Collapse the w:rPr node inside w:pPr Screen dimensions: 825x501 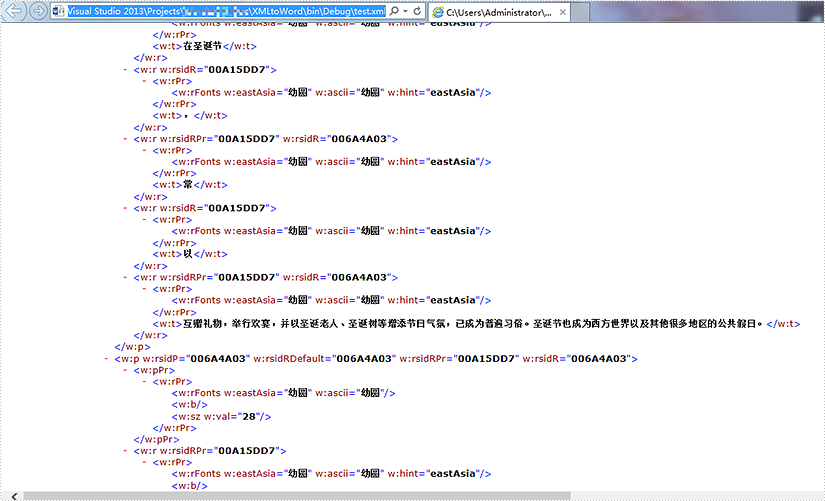click(144, 382)
